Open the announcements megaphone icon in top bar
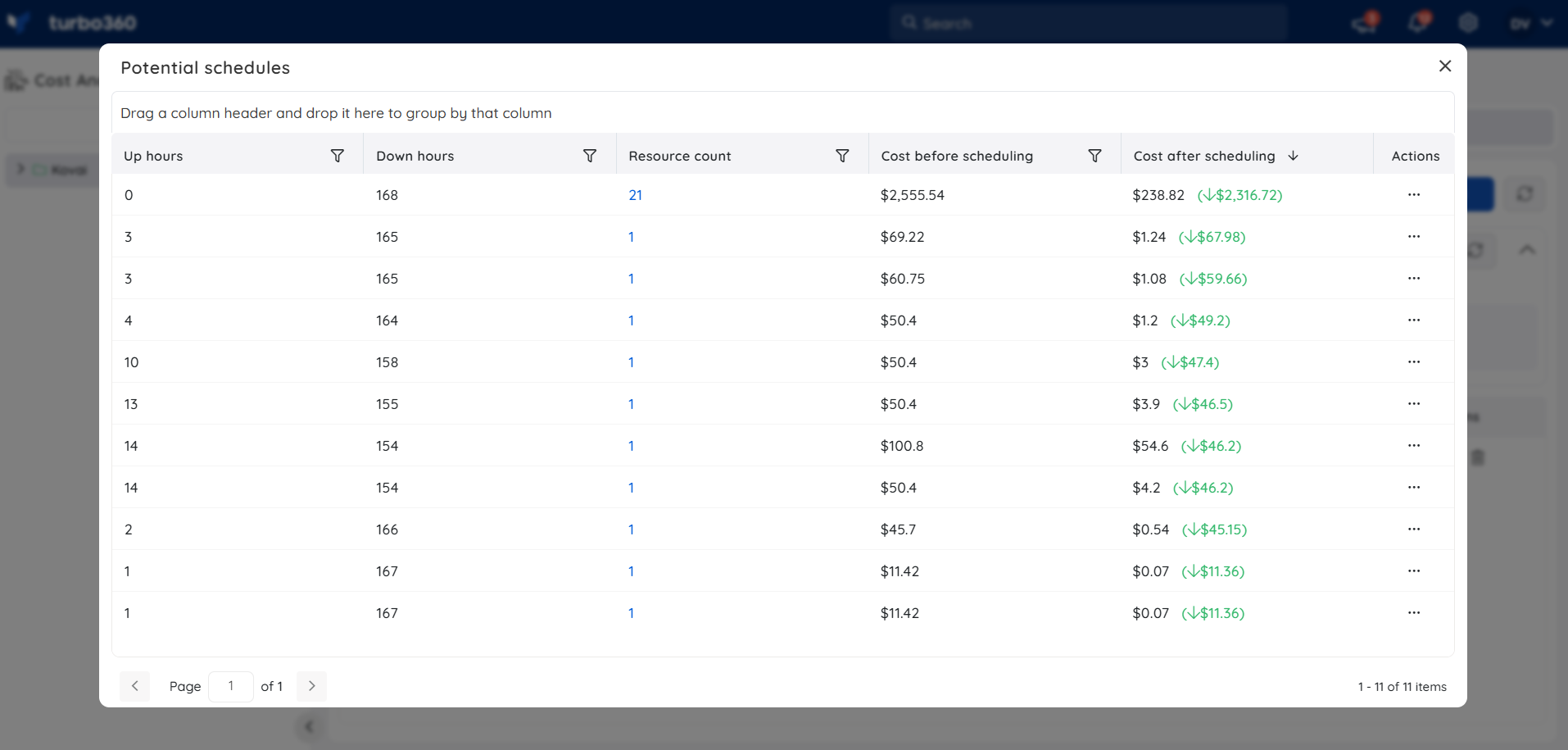 coord(1365,22)
